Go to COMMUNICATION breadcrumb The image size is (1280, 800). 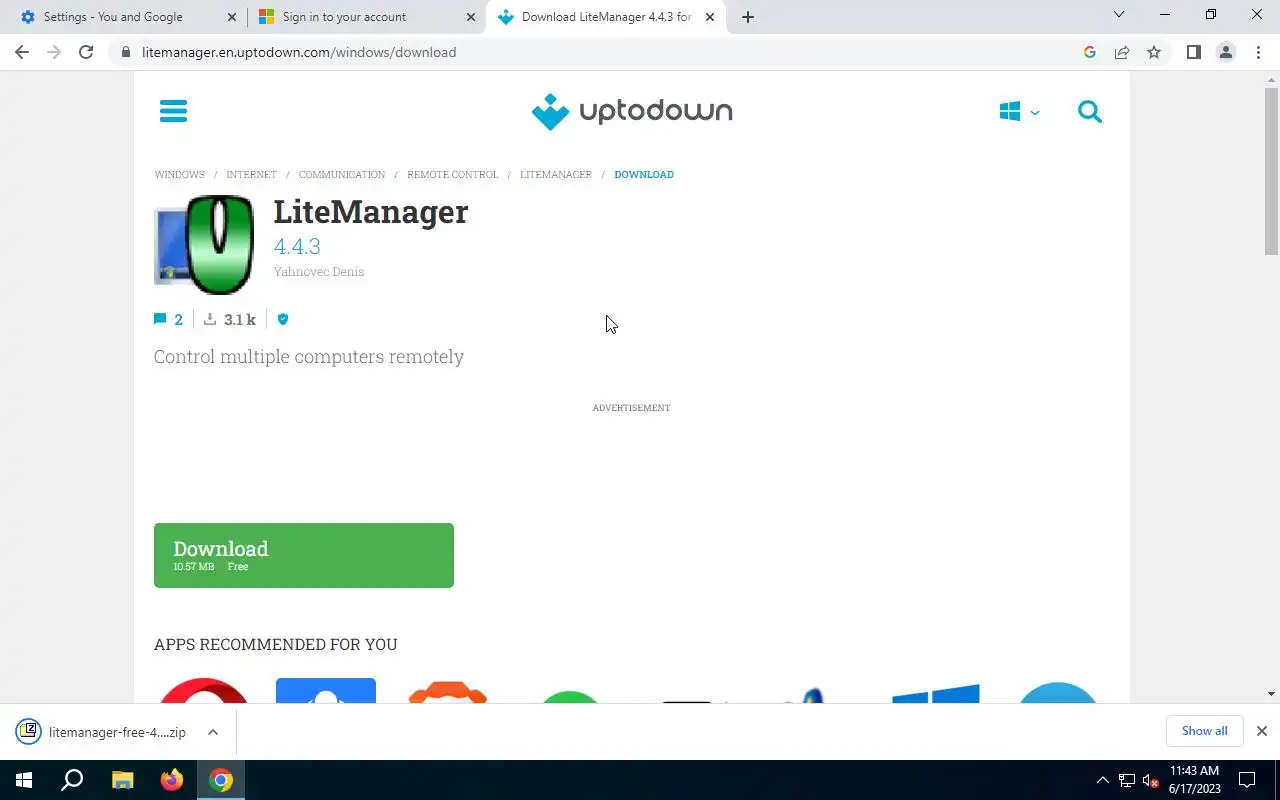click(341, 174)
